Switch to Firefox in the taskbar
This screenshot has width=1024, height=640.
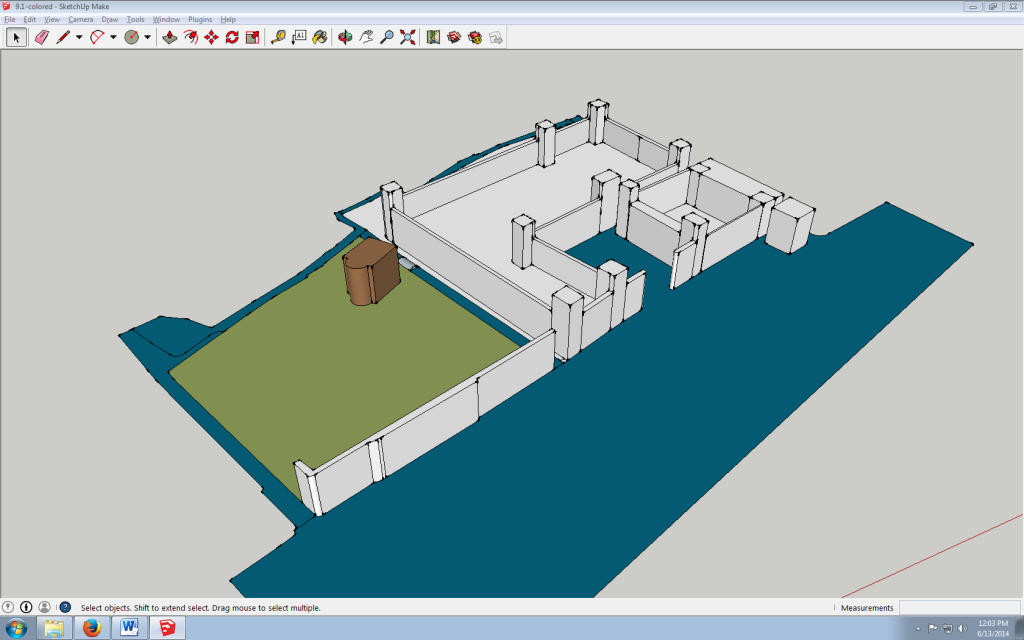click(x=92, y=628)
